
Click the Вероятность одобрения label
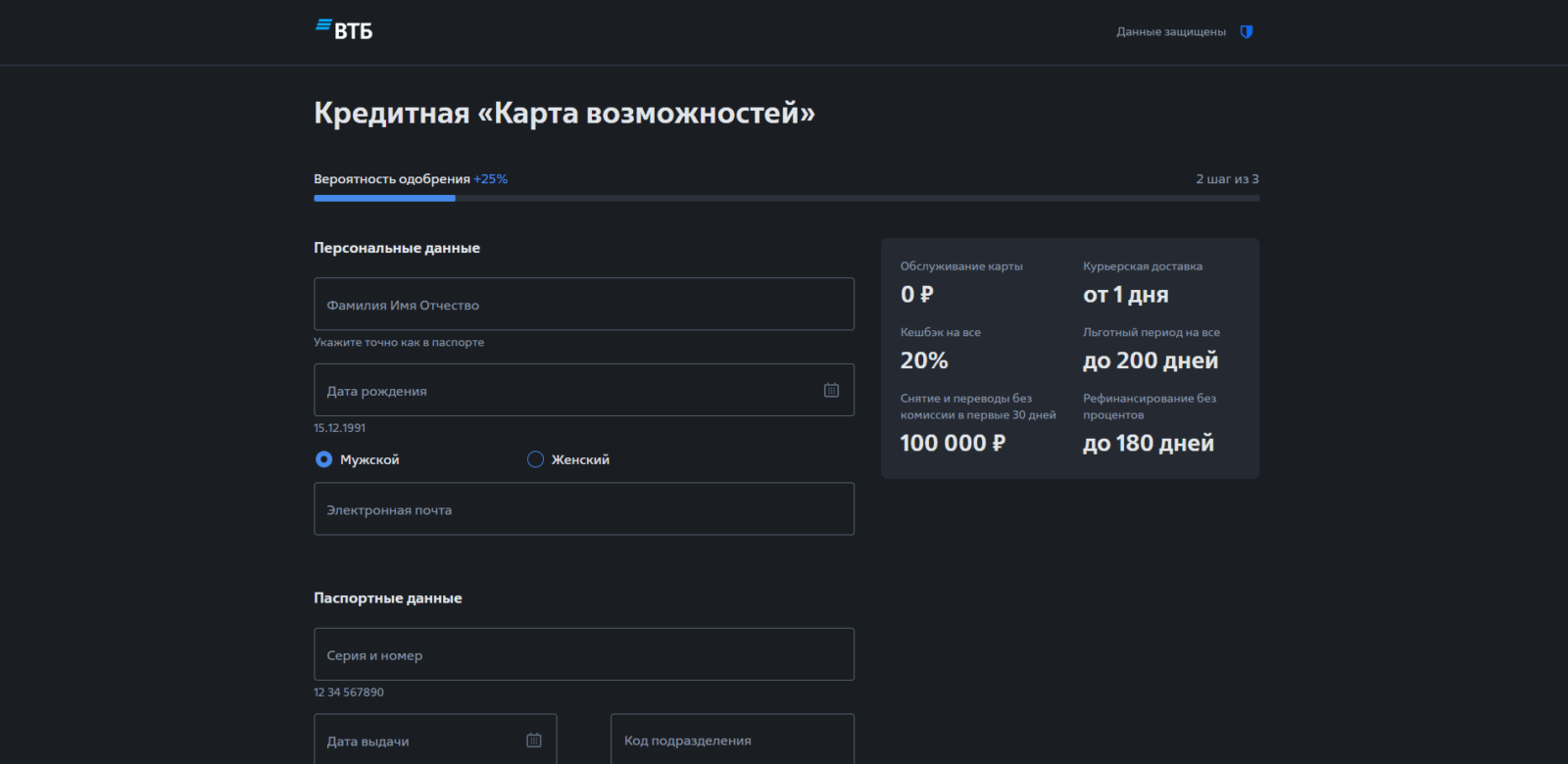coord(392,179)
